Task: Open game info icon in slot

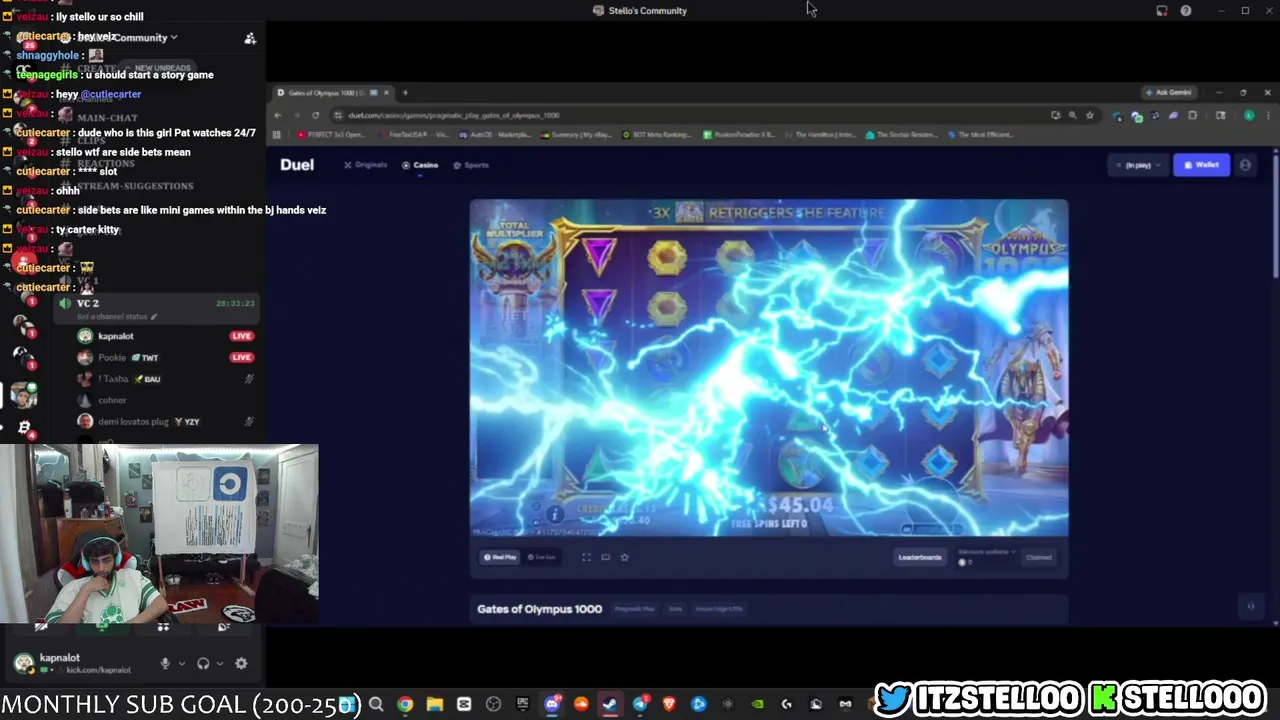Action: tap(555, 514)
